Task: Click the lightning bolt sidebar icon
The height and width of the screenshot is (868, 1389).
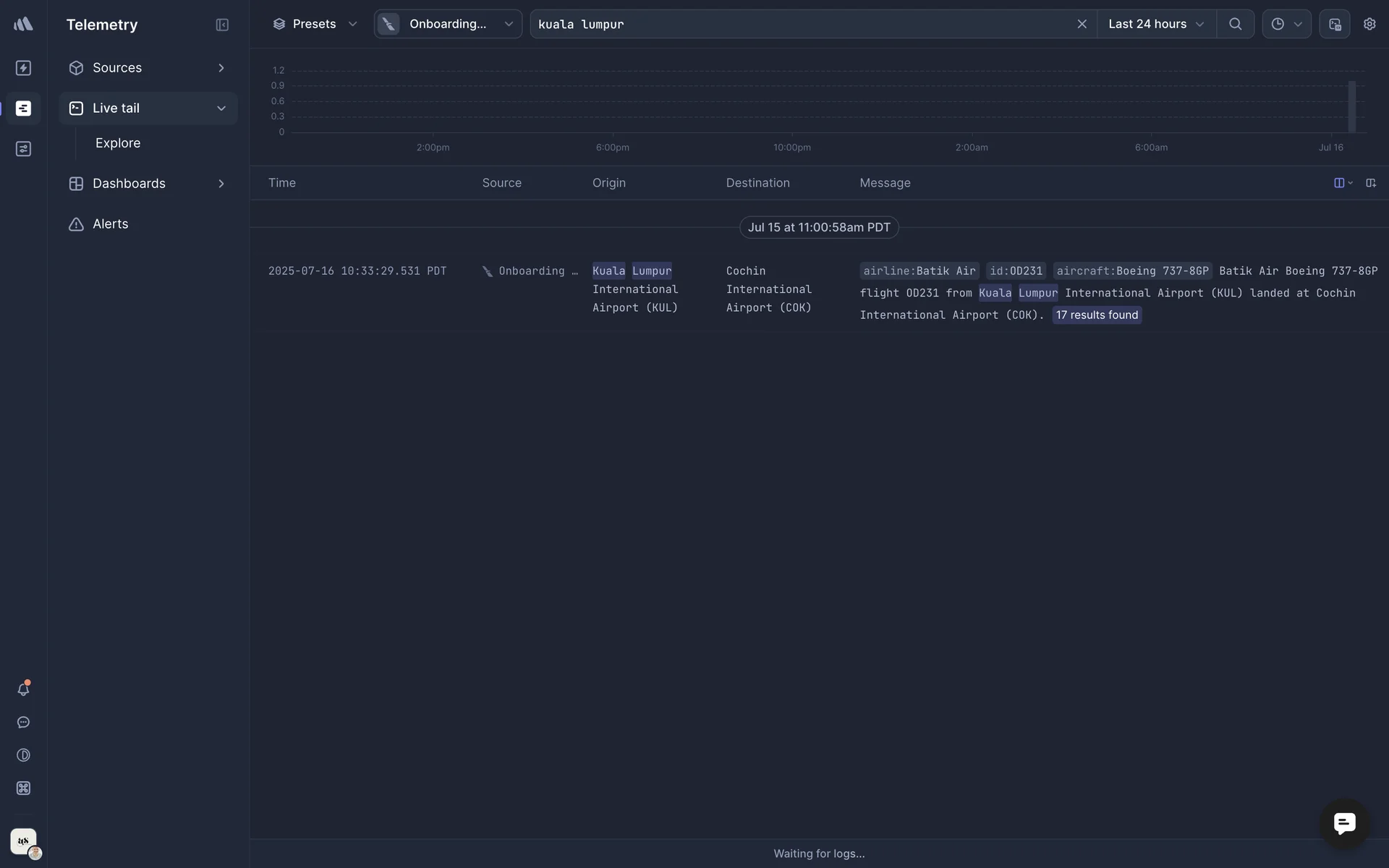Action: [x=23, y=68]
